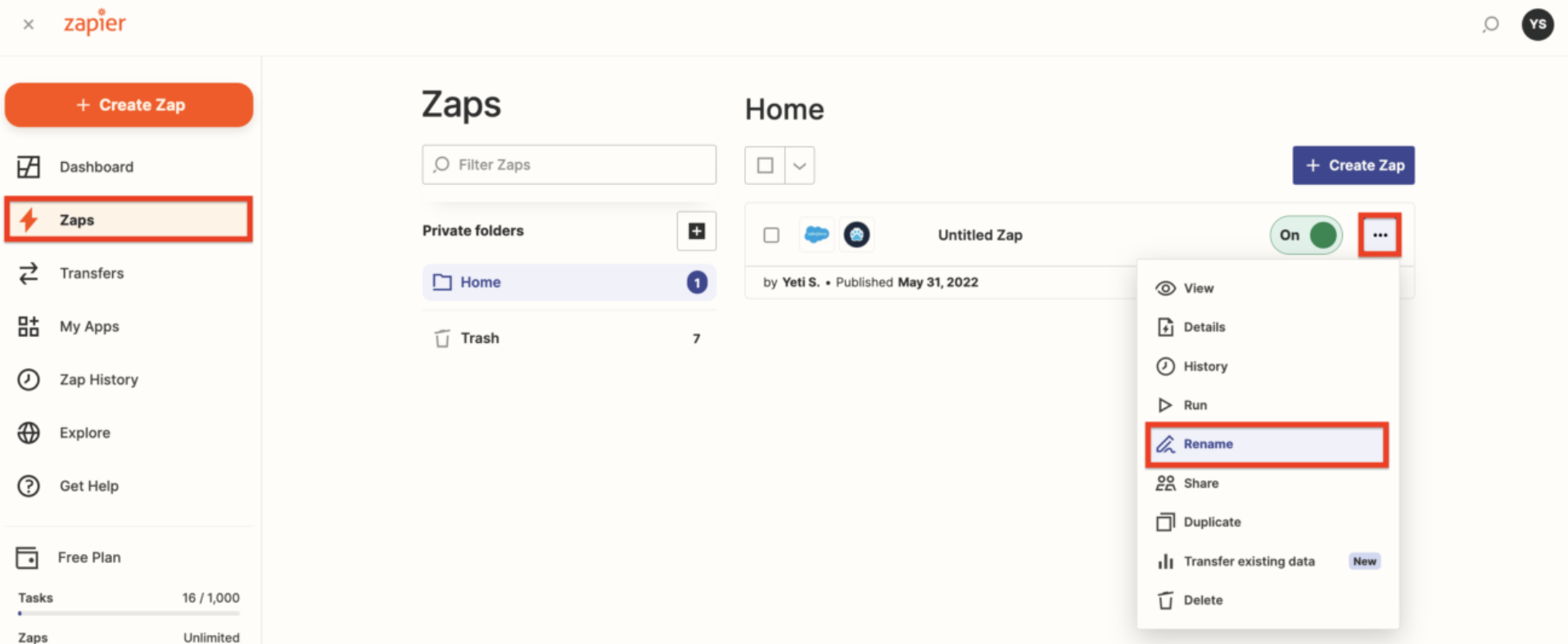Click the Zapier logo

coord(95,22)
